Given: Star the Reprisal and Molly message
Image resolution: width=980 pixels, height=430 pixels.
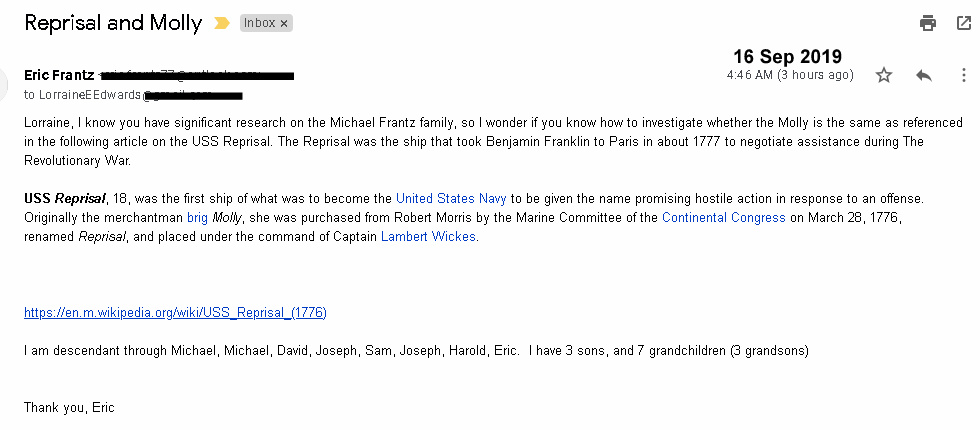Looking at the screenshot, I should [884, 75].
